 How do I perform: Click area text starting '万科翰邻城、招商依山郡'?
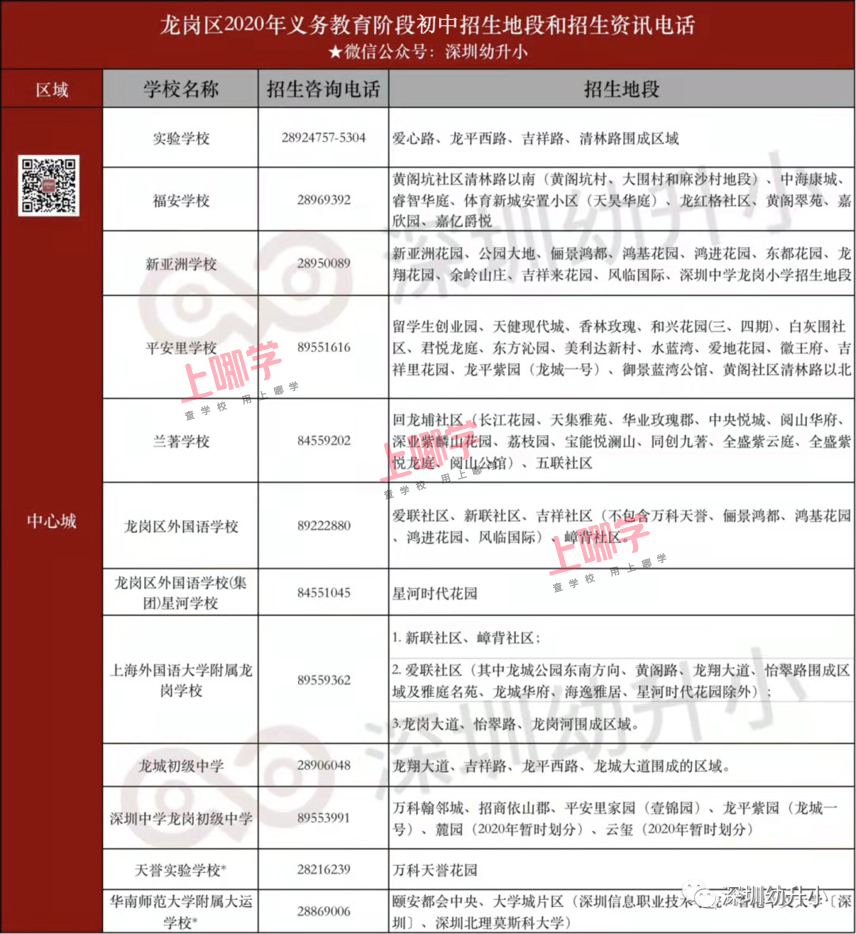[x=615, y=818]
